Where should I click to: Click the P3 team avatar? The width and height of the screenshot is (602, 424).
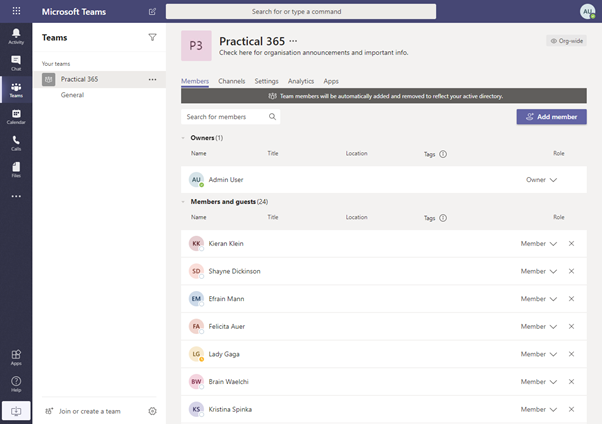click(196, 46)
